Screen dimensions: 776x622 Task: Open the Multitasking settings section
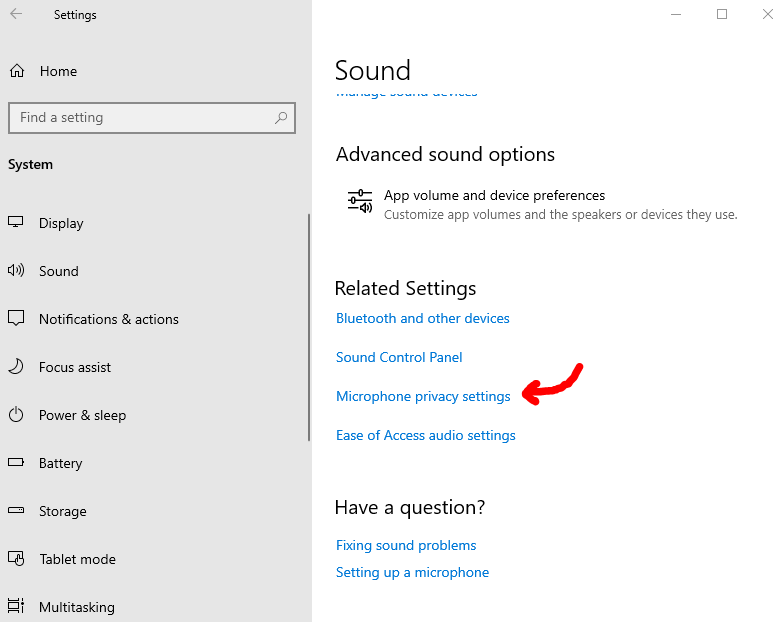(76, 607)
